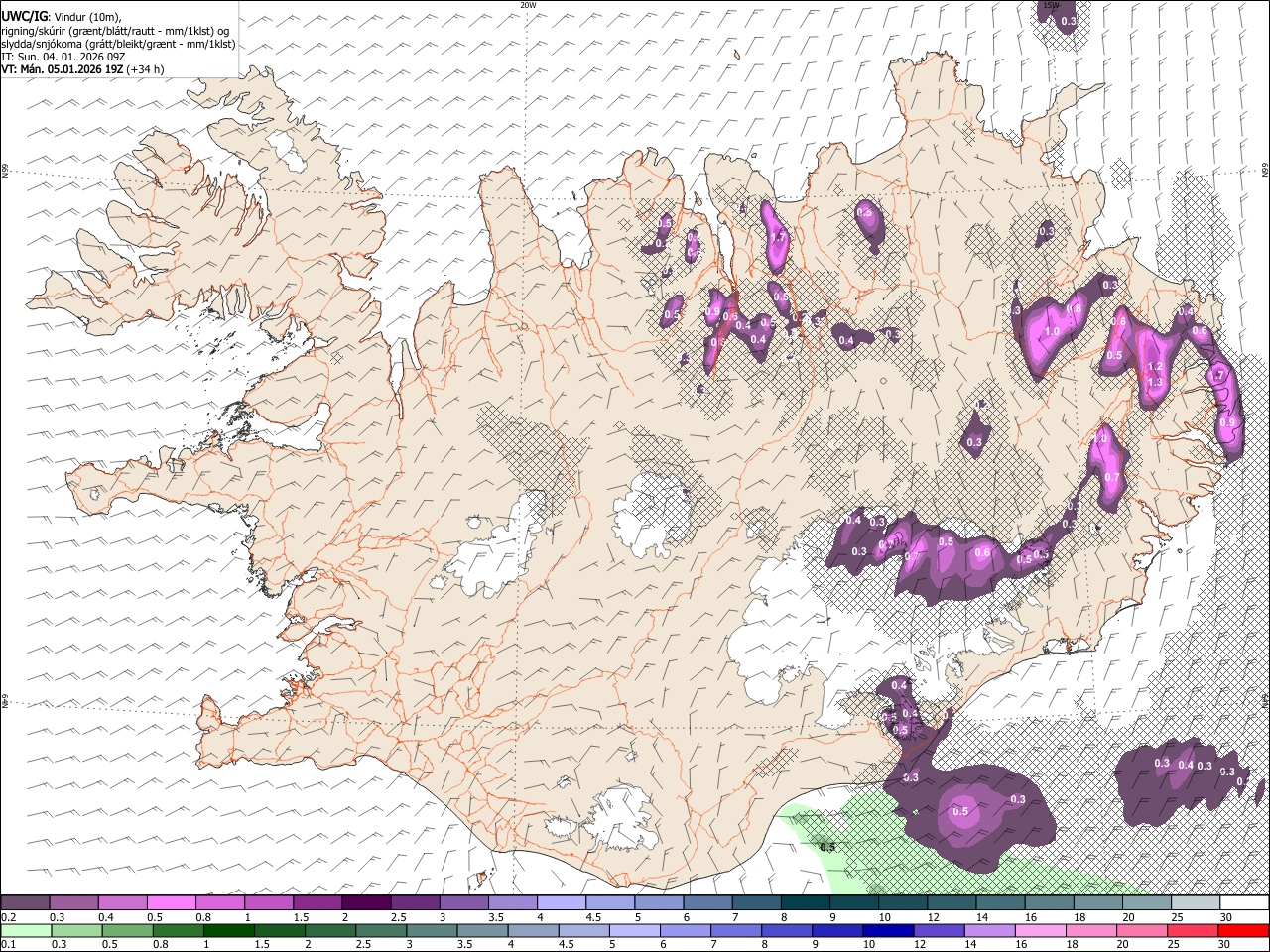The image size is (1270, 952).
Task: Choose the upper legend swatch starting at 4
Action: [x=561, y=902]
